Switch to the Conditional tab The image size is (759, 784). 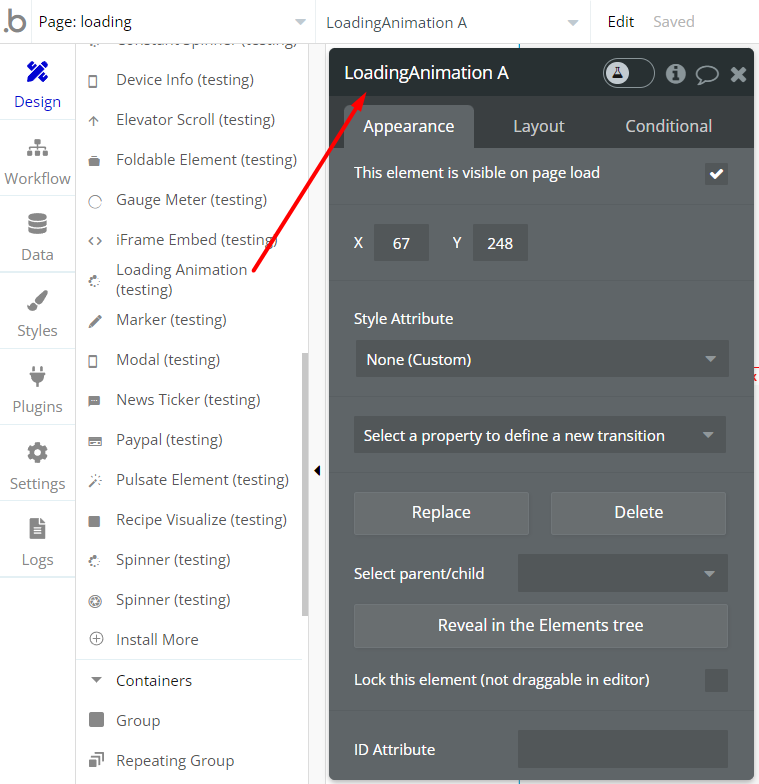click(x=668, y=126)
